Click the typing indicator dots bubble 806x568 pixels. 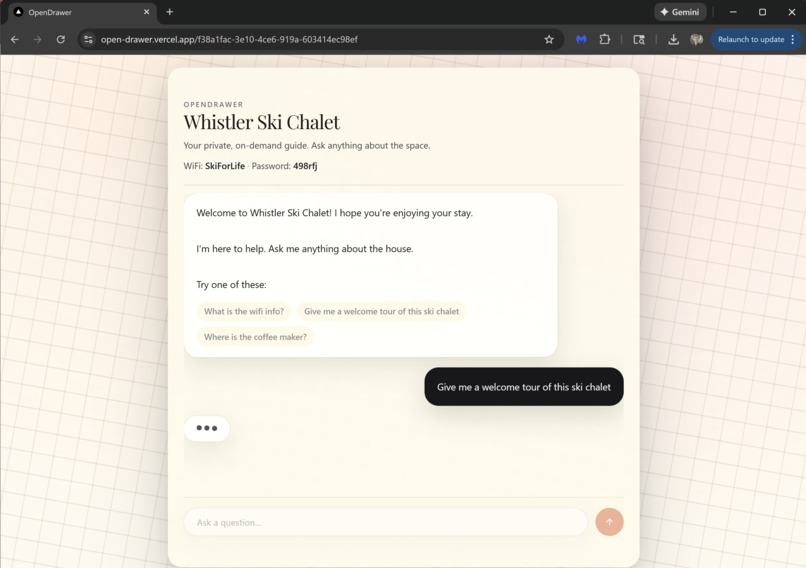point(207,428)
